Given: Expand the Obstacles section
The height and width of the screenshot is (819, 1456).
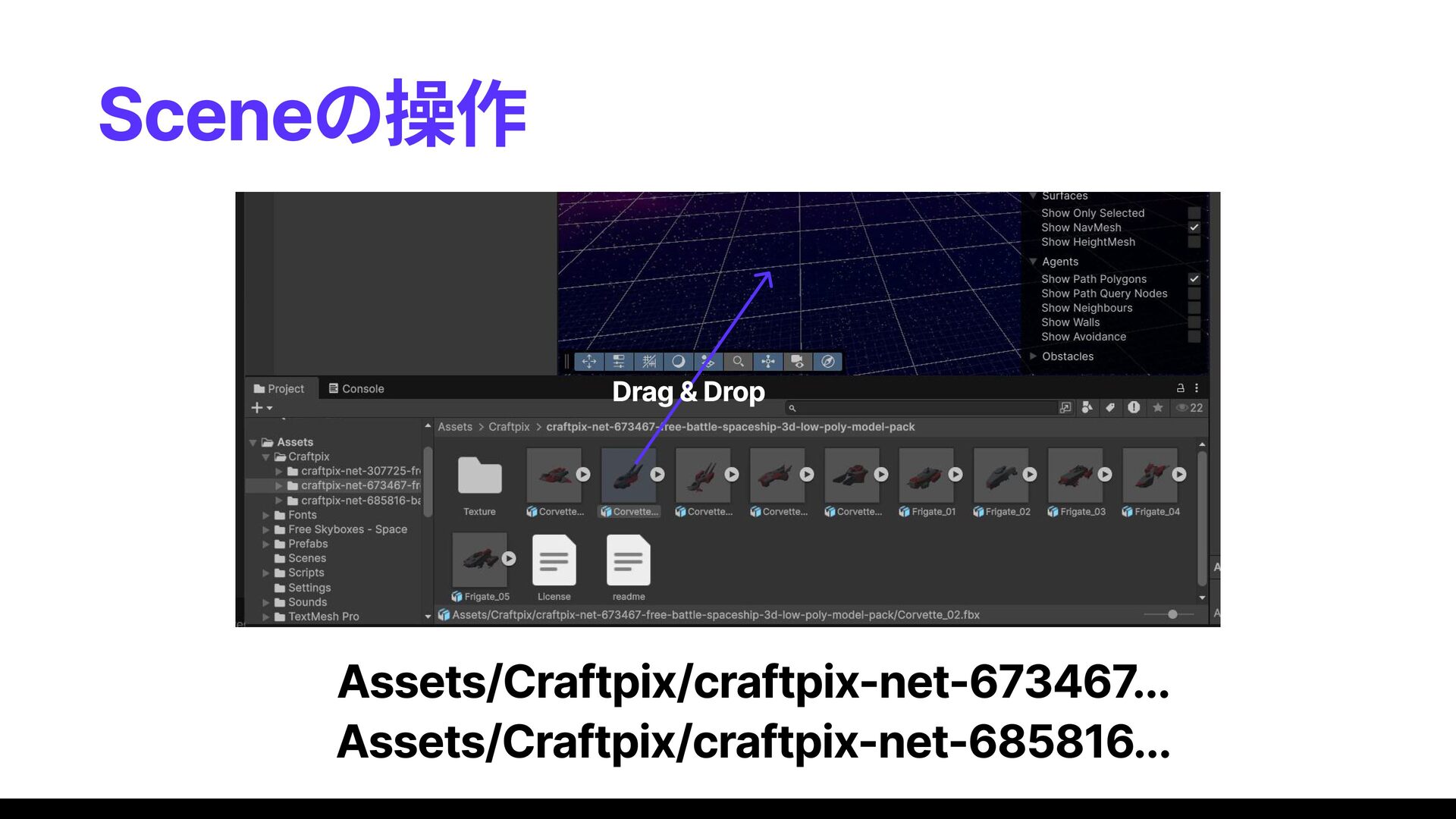Looking at the screenshot, I should point(1033,356).
